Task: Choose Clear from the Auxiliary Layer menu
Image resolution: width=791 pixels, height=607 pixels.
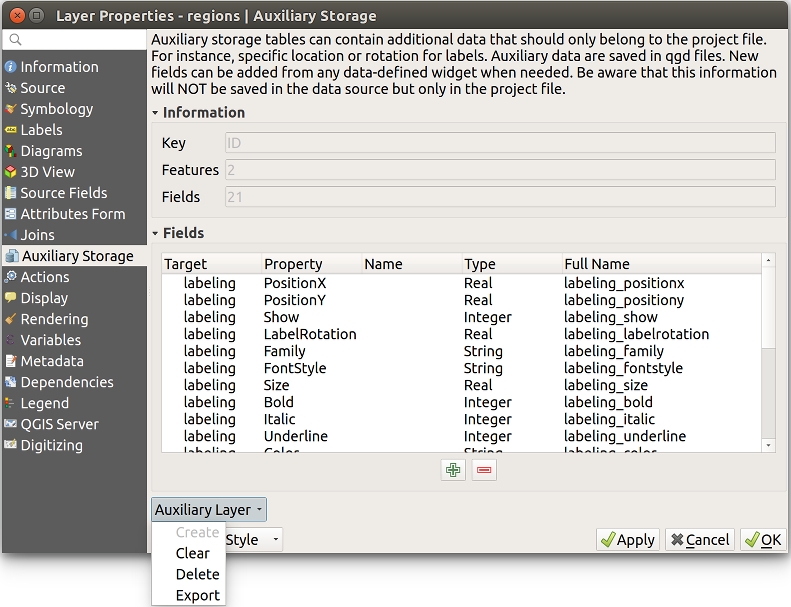Action: click(193, 553)
